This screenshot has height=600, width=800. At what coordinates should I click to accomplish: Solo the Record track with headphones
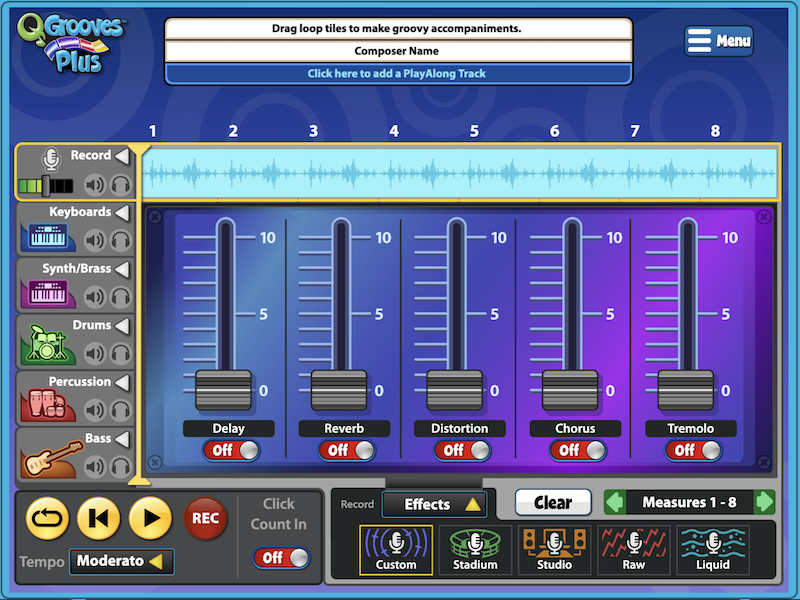(x=121, y=185)
